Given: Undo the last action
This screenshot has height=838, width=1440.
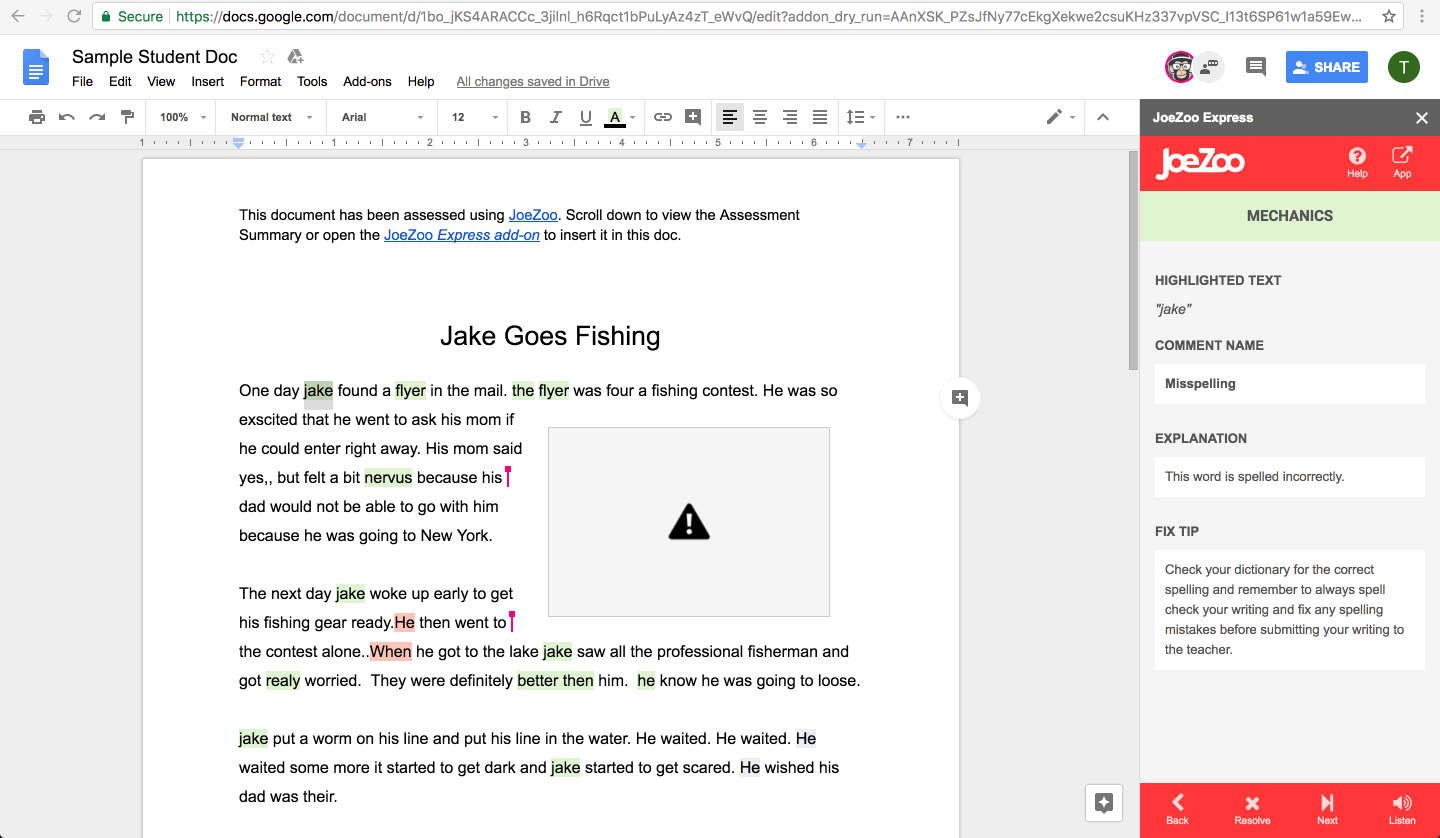Looking at the screenshot, I should pos(67,117).
